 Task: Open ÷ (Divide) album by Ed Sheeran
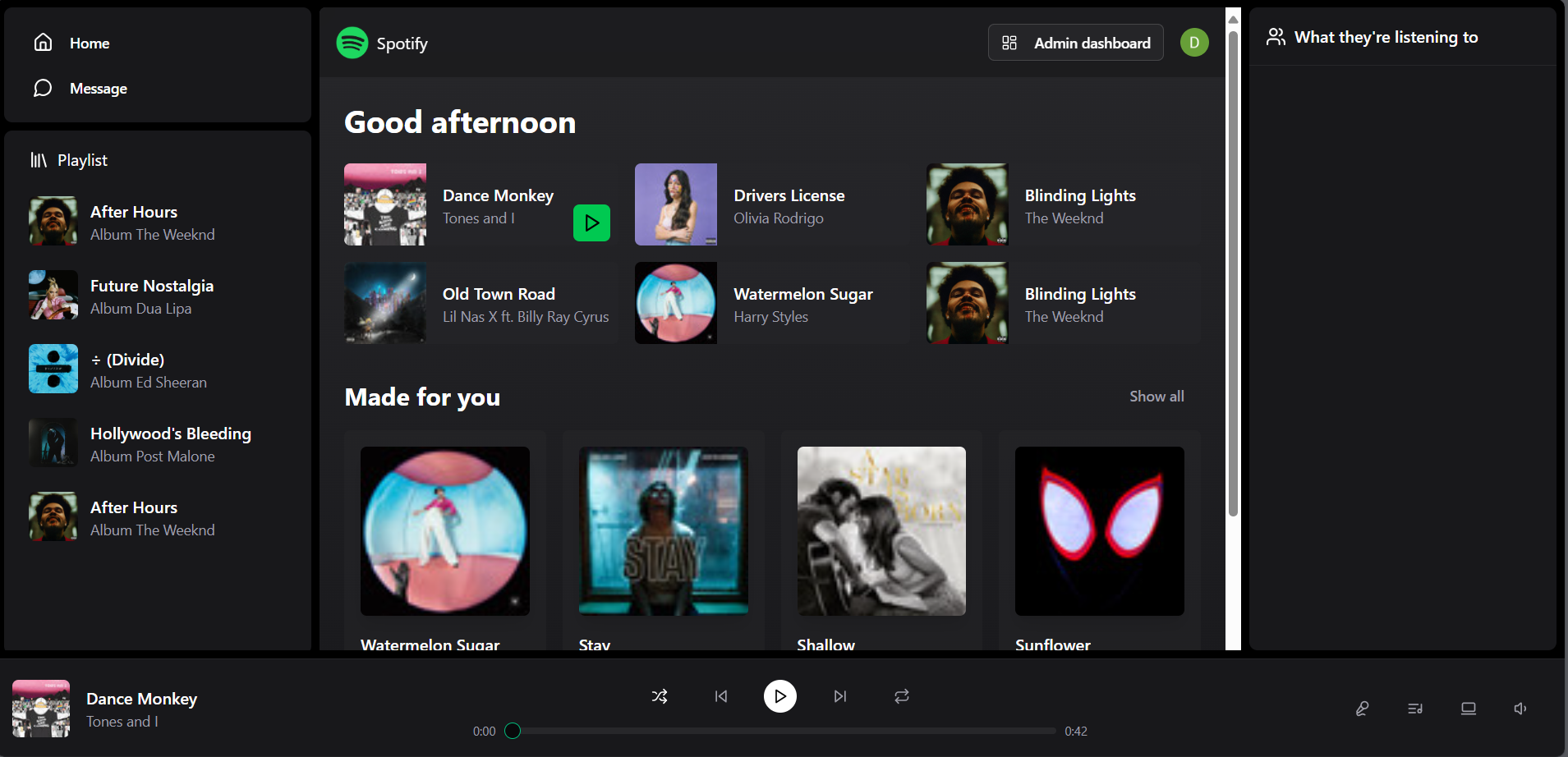(158, 369)
